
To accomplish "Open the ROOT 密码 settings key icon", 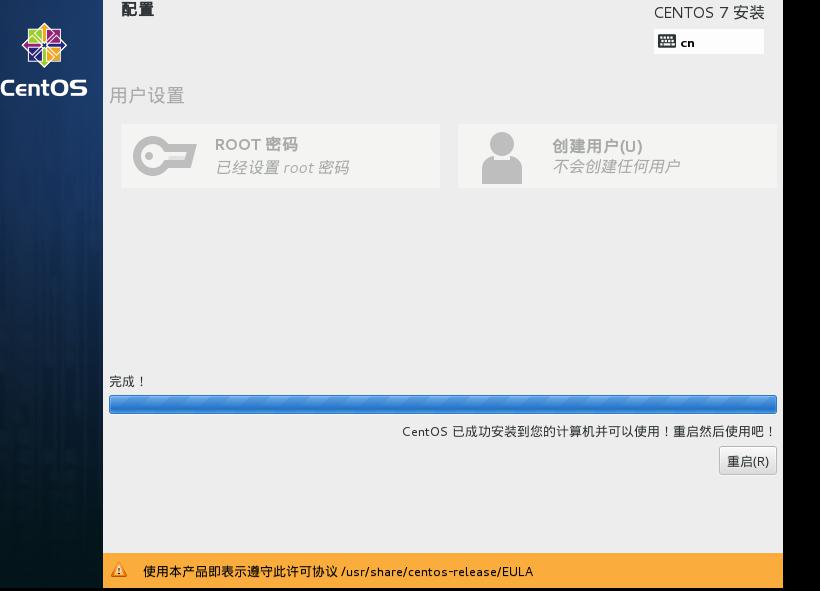I will [164, 156].
